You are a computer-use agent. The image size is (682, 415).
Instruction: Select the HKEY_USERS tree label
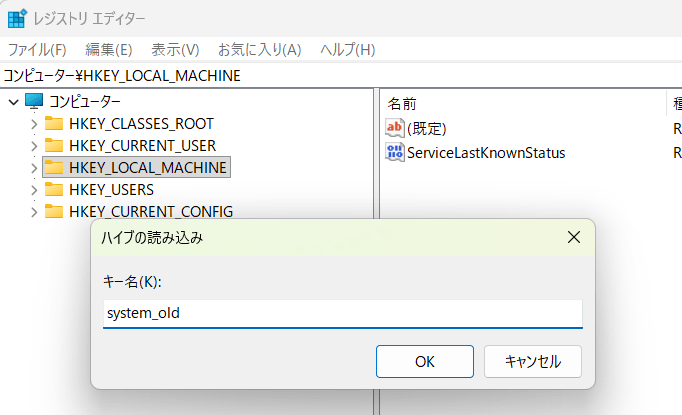coord(111,190)
